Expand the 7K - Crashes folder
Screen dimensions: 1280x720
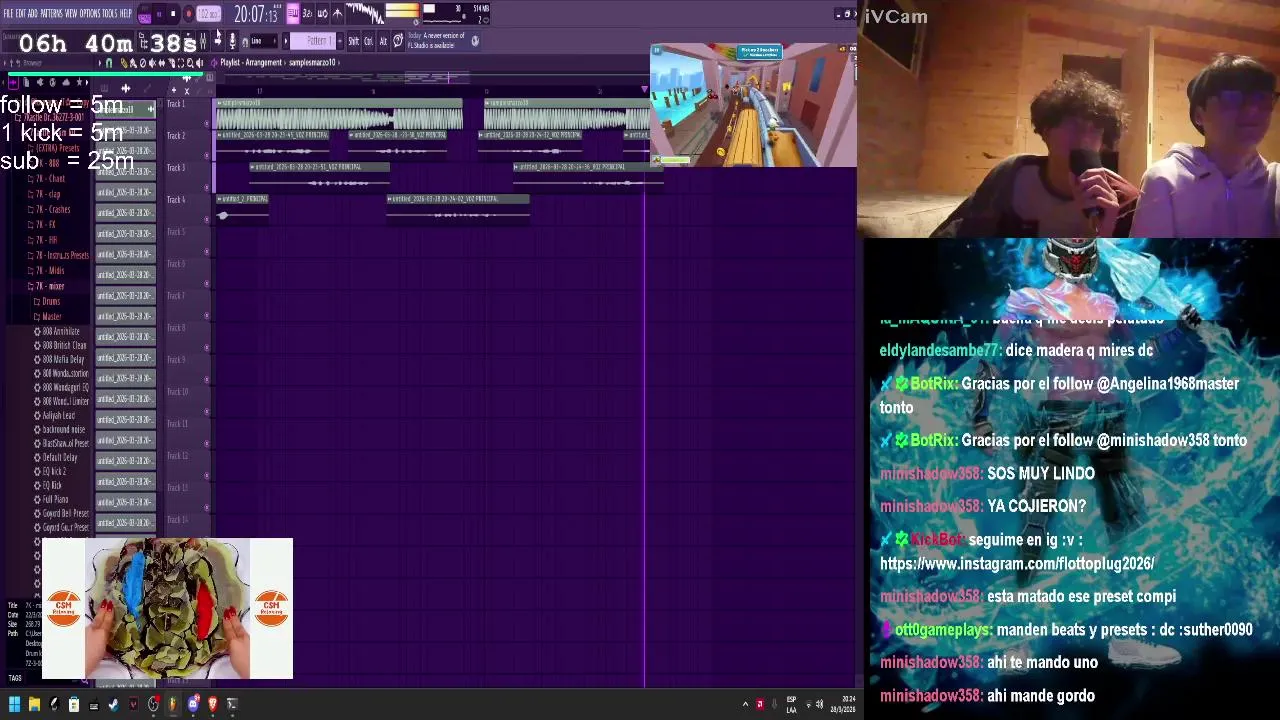(49, 209)
